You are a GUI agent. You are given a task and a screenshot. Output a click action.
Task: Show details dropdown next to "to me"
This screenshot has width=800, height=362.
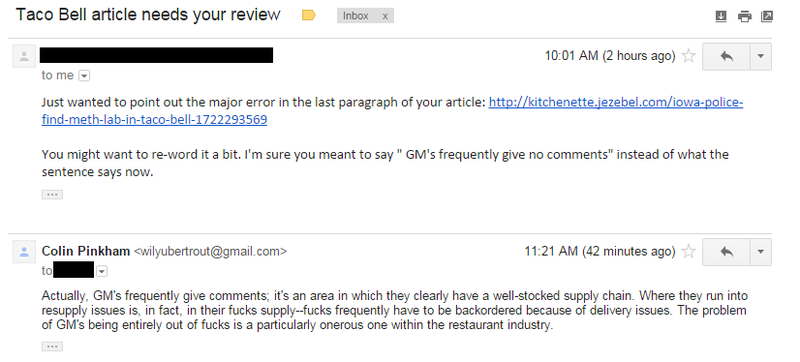(x=85, y=76)
